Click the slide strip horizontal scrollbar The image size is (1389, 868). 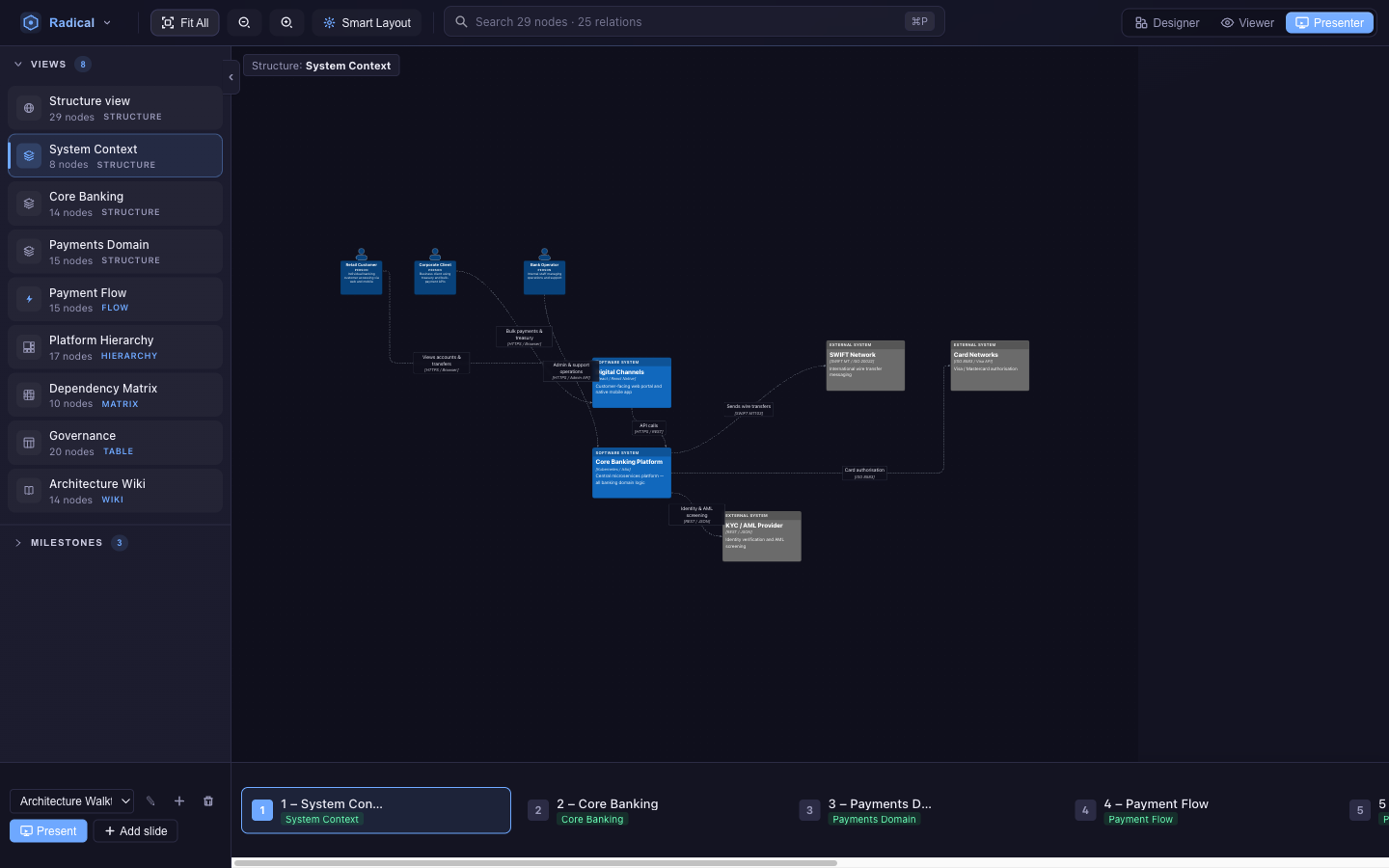tap(535, 863)
